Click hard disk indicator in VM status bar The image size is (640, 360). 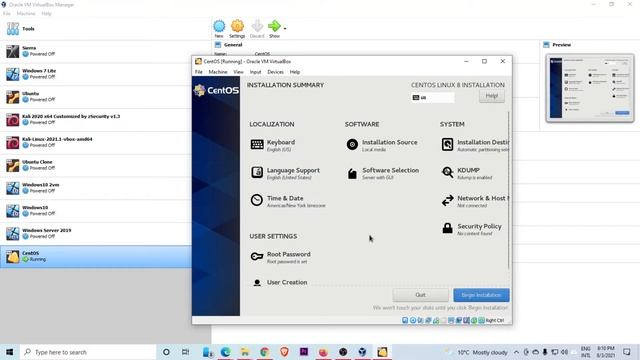pyautogui.click(x=405, y=320)
